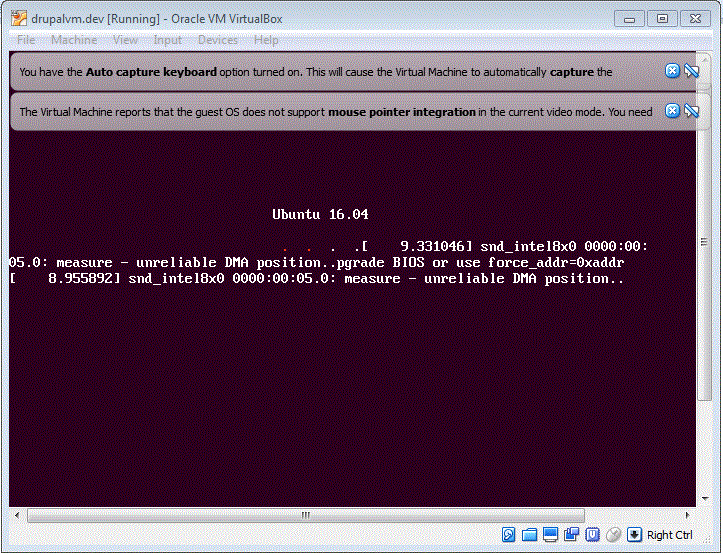This screenshot has width=723, height=554.
Task: Click the mouse pointer integration message text
Action: point(336,112)
